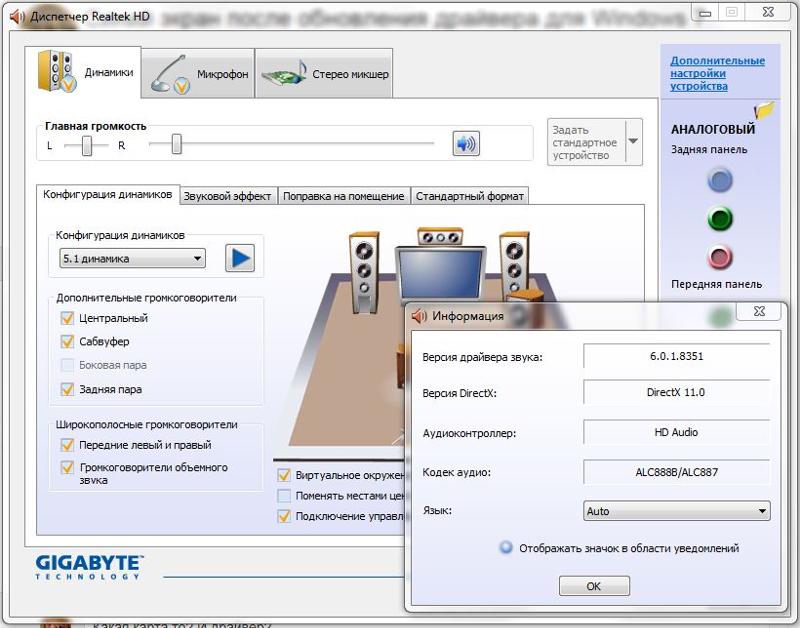The image size is (800, 628).
Task: Toggle Громкоговорители объемного звука checkbox
Action: [x=67, y=467]
